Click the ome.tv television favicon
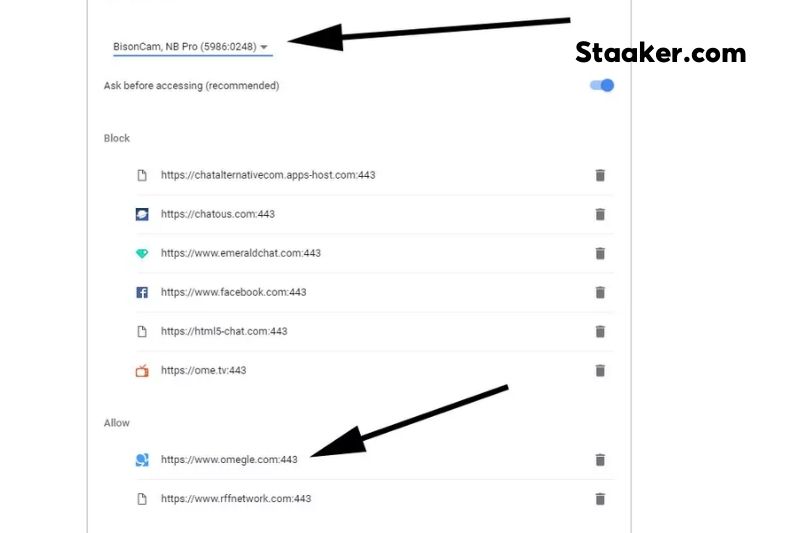The image size is (800, 533). point(142,371)
